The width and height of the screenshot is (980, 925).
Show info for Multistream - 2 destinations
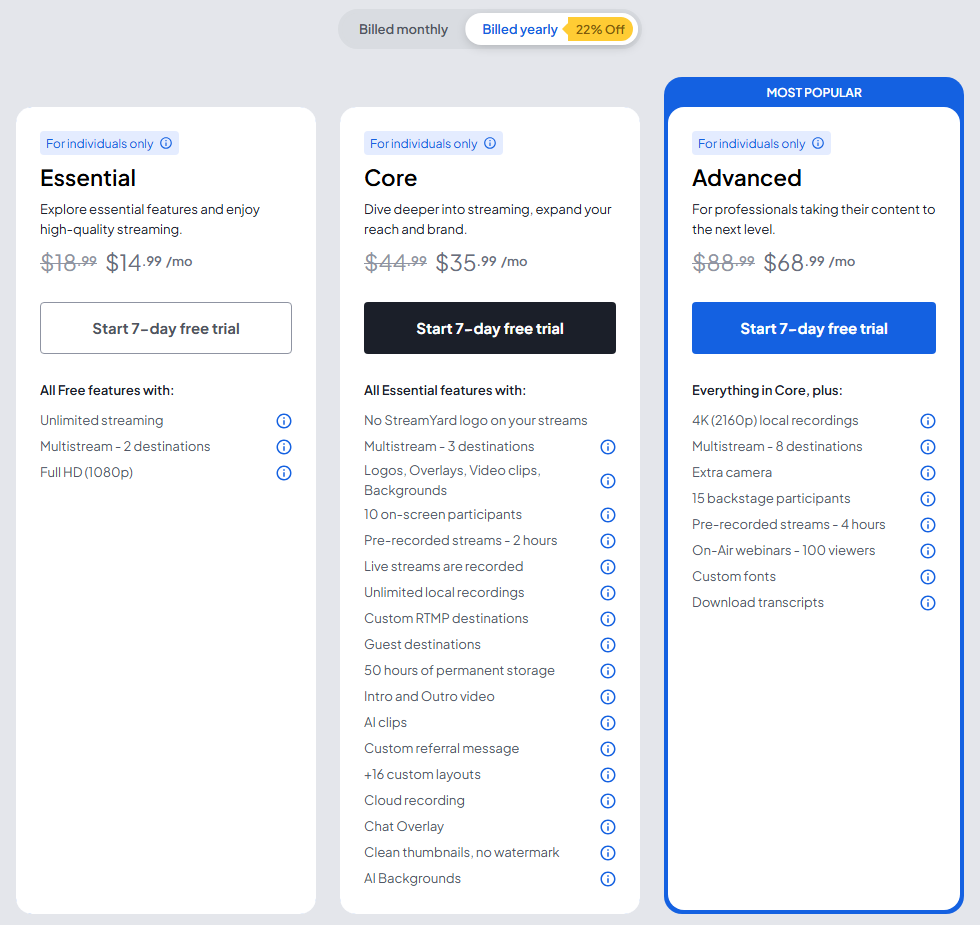284,447
